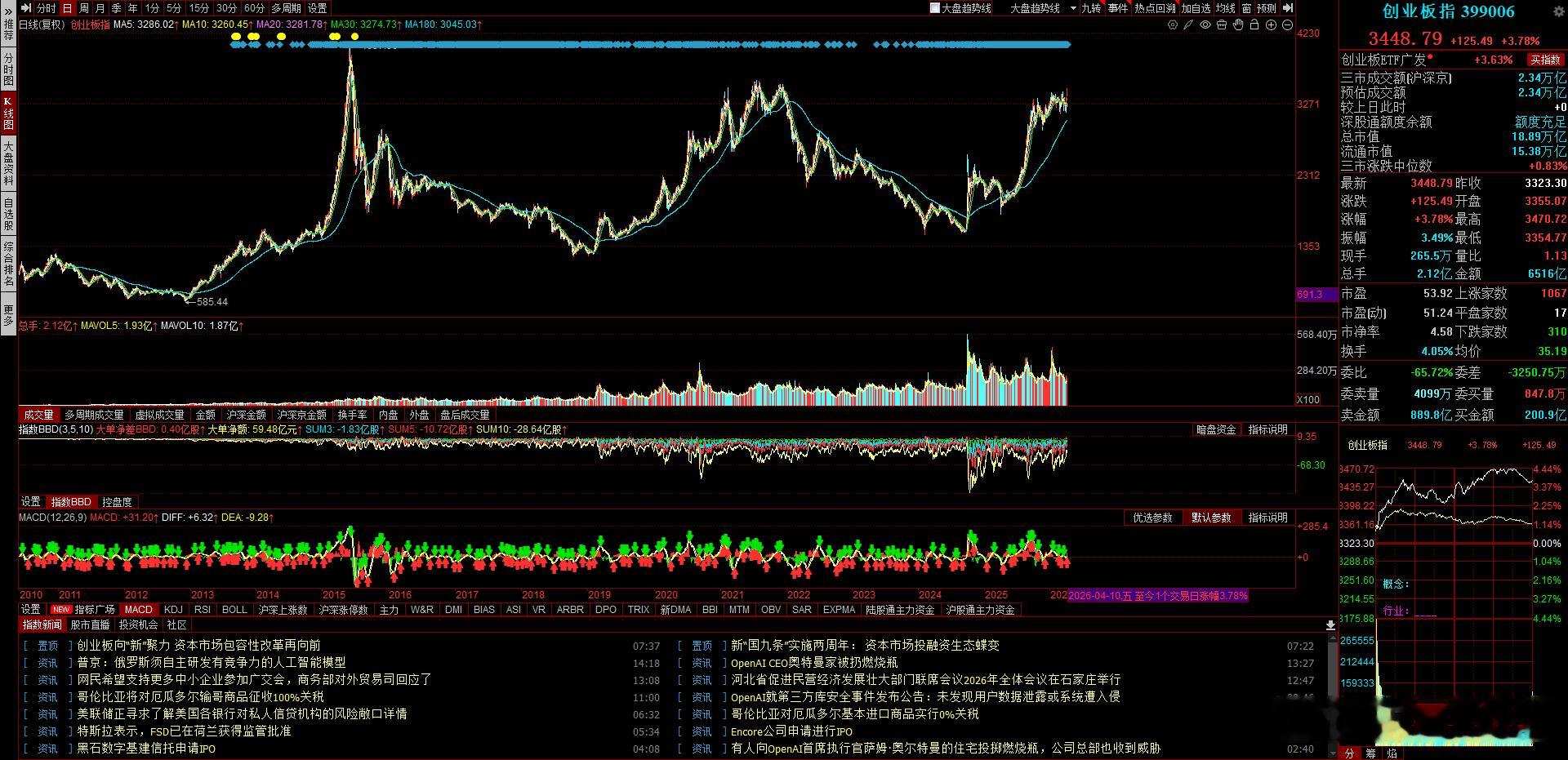Enable the 大盘趋势线 checkbox
The height and width of the screenshot is (760, 1568).
pyautogui.click(x=935, y=8)
